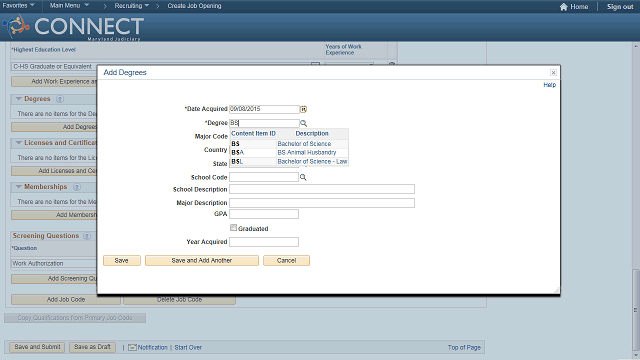Click Add Work Experience button
The height and width of the screenshot is (360, 640).
pyautogui.click(x=54, y=82)
